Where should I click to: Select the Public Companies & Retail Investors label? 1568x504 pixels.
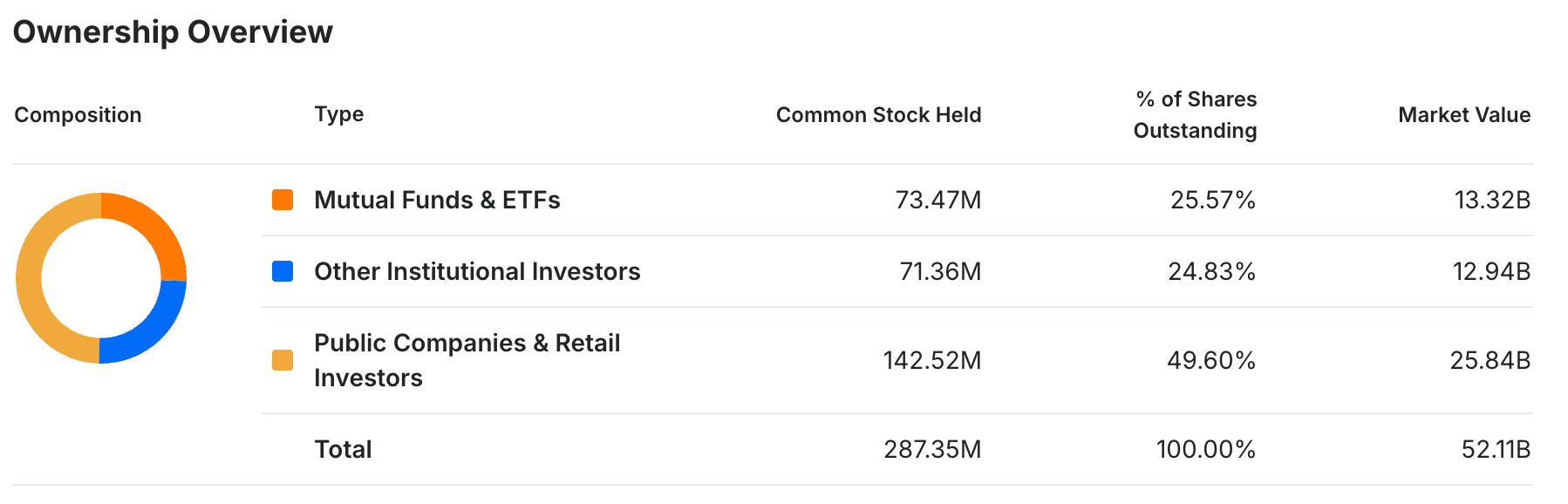tap(467, 360)
